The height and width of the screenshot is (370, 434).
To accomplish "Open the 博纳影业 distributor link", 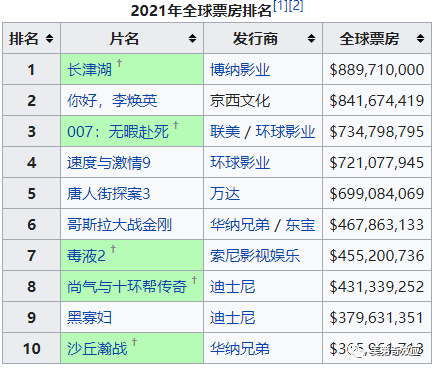I will tap(240, 70).
